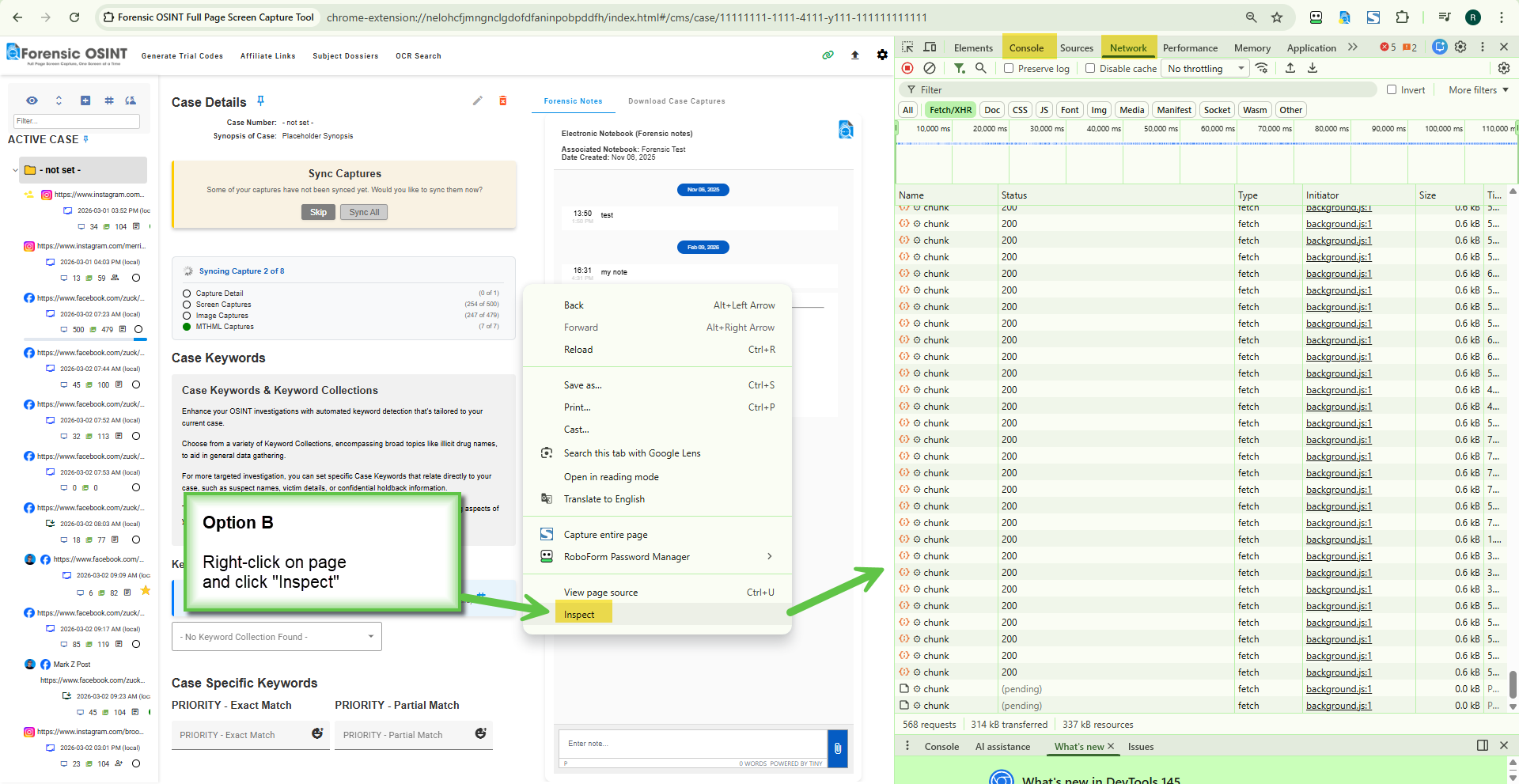Click the upload arrow icon in app header

855,55
